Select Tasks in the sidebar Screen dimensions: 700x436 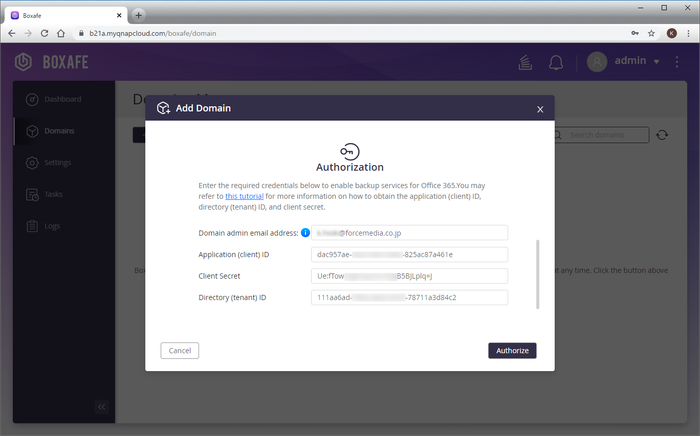[53, 194]
